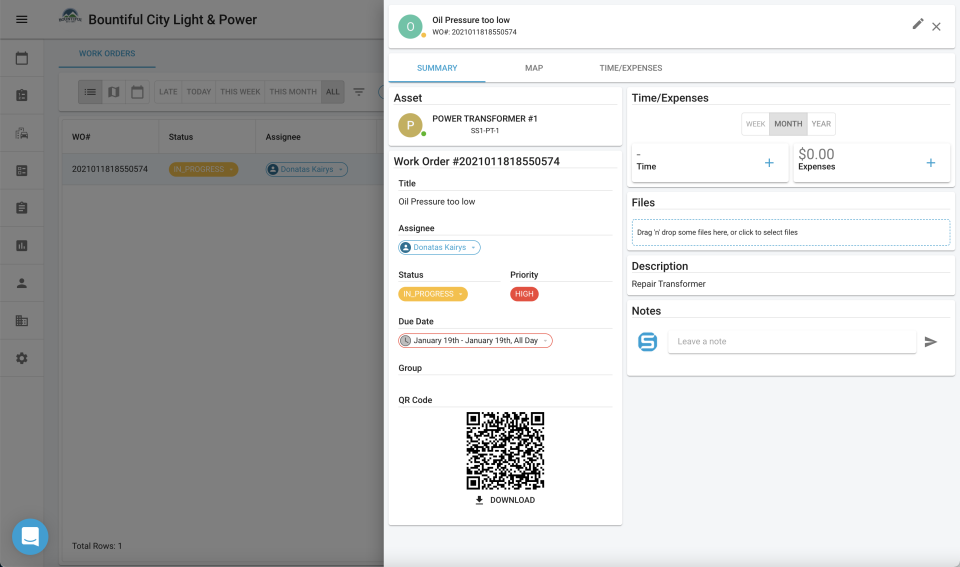The height and width of the screenshot is (567, 960).
Task: Send the note with arrow icon
Action: 931,342
